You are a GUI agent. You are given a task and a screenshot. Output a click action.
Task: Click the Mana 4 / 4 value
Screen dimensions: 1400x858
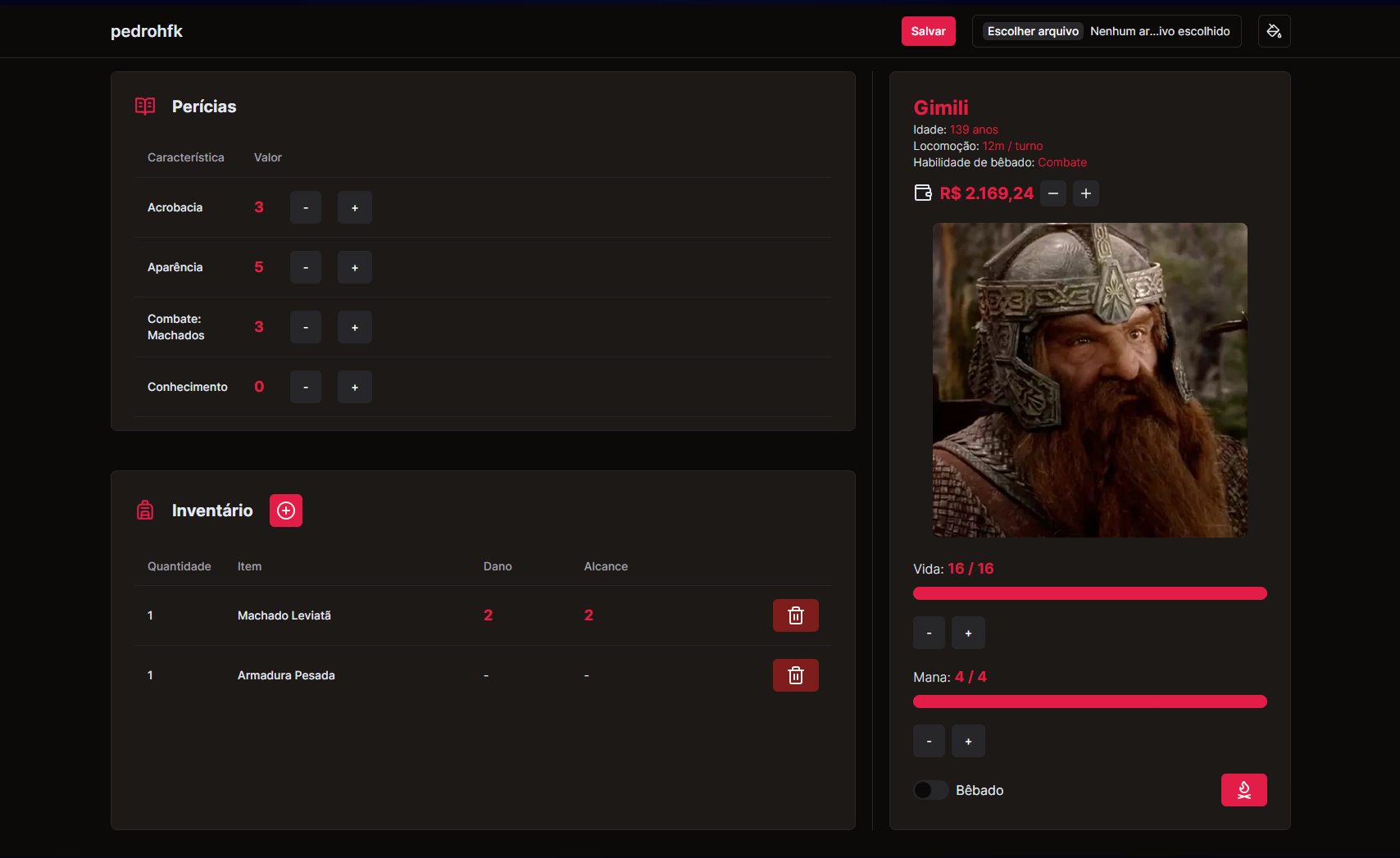point(970,677)
